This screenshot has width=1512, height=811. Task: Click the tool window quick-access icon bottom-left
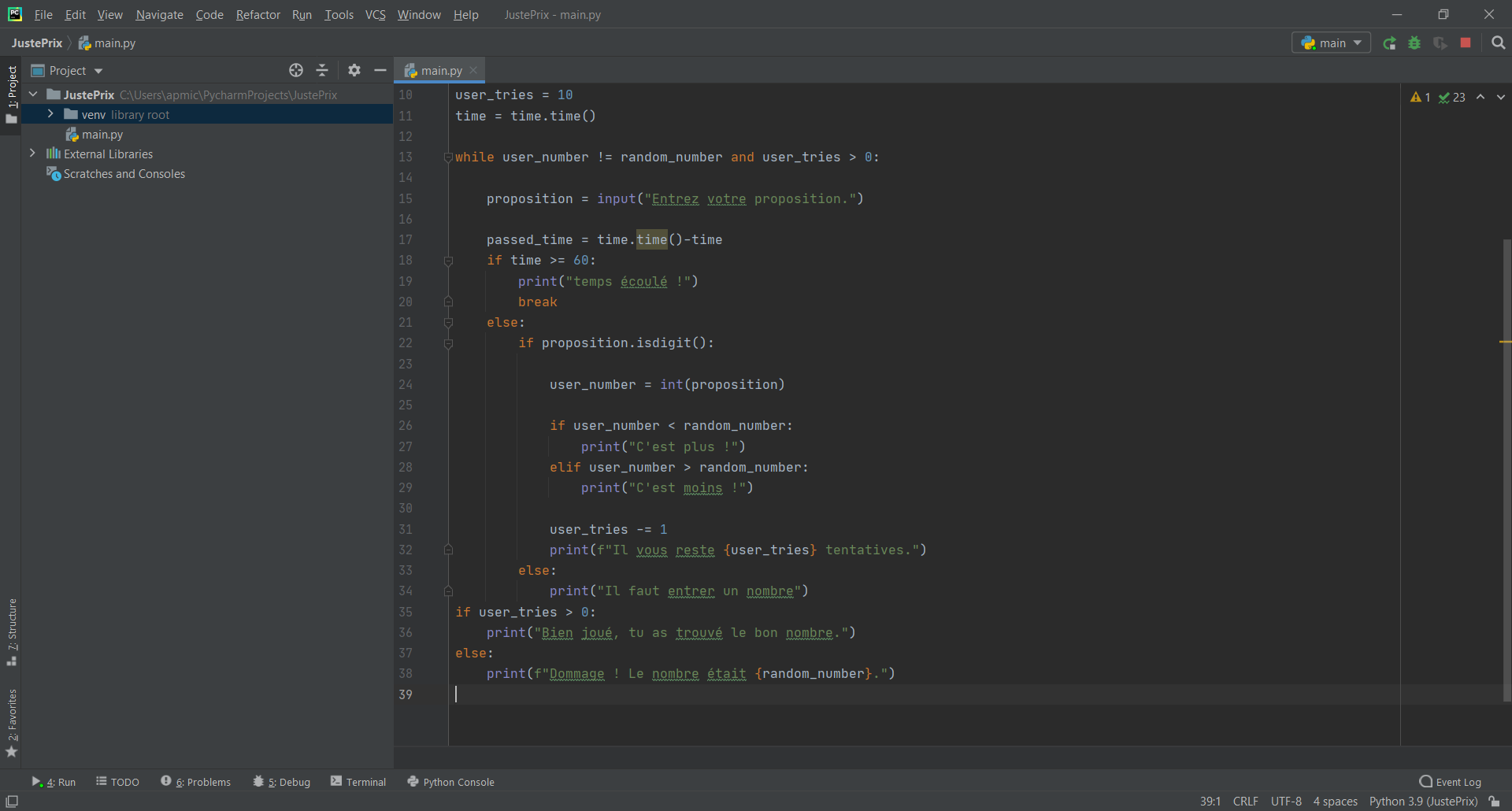12,802
